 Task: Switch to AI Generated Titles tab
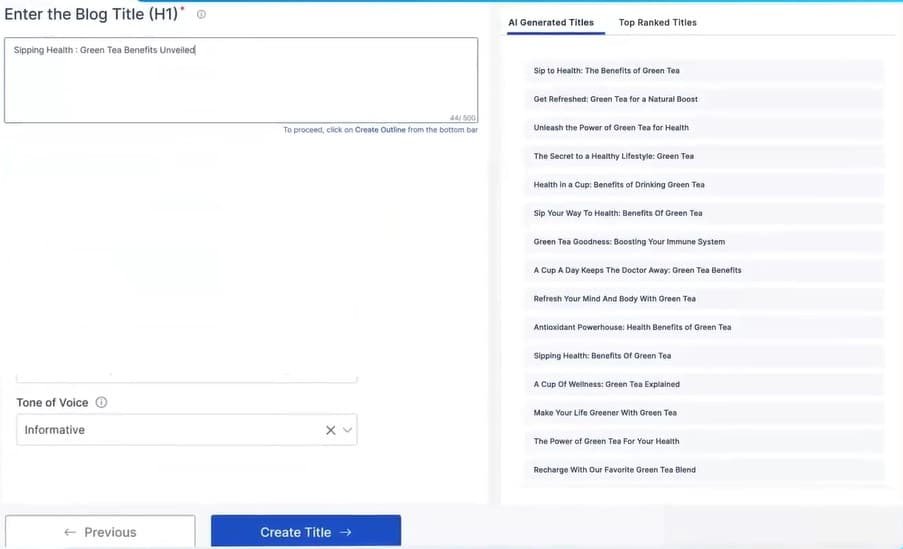click(x=550, y=22)
